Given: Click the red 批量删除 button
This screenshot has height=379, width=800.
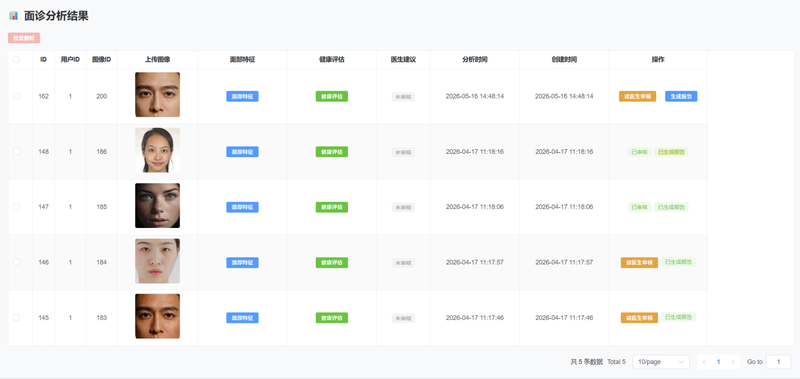Looking at the screenshot, I should (24, 38).
